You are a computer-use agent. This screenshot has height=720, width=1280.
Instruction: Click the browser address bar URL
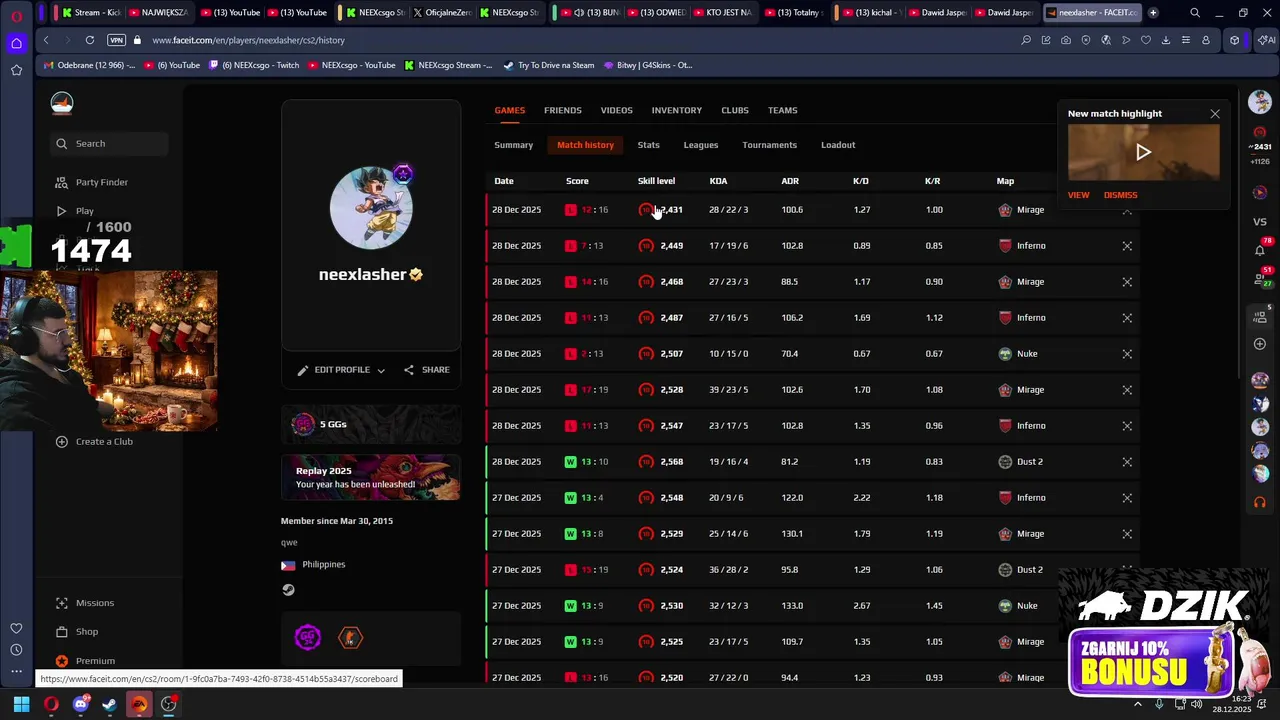pyautogui.click(x=248, y=40)
